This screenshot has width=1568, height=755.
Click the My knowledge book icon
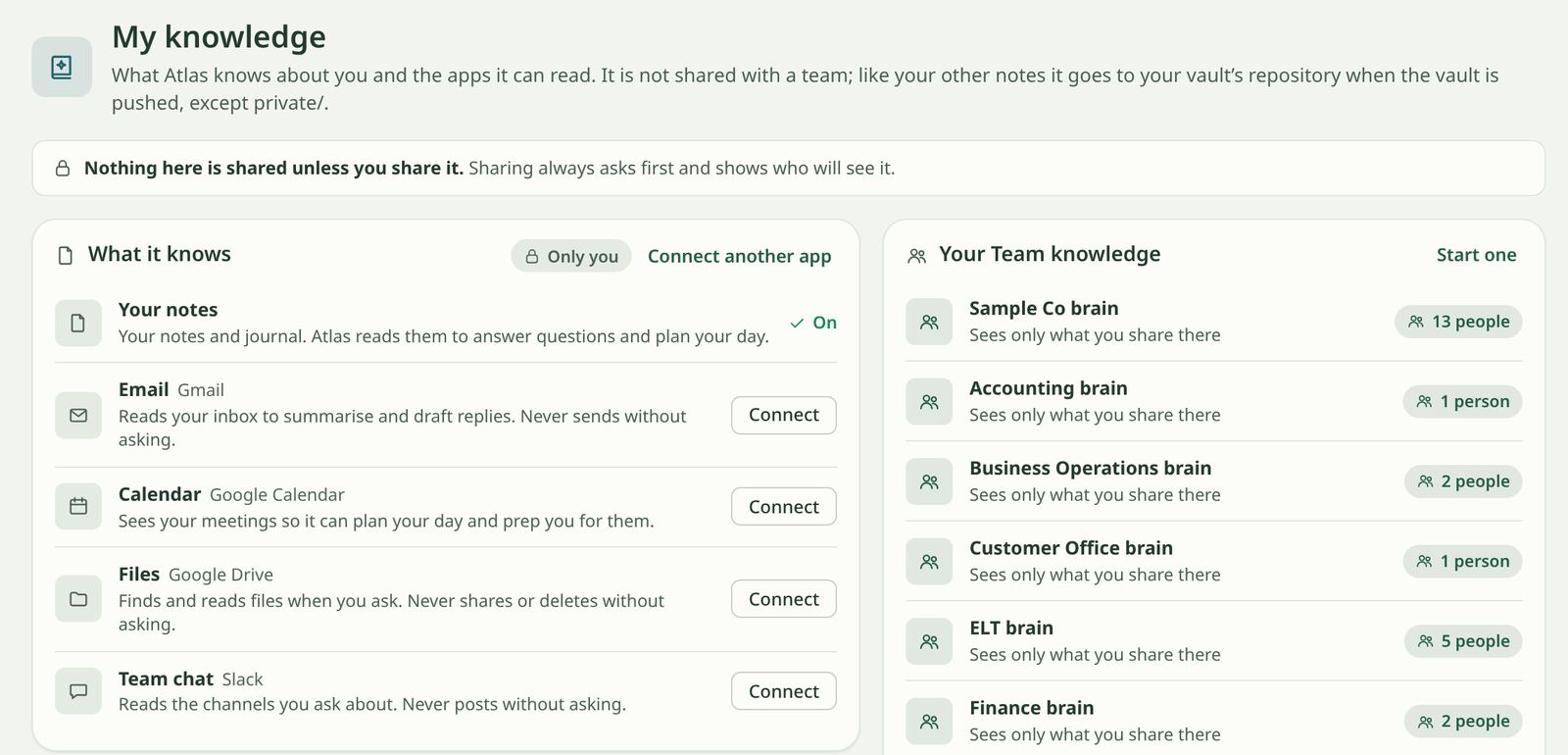pos(62,67)
